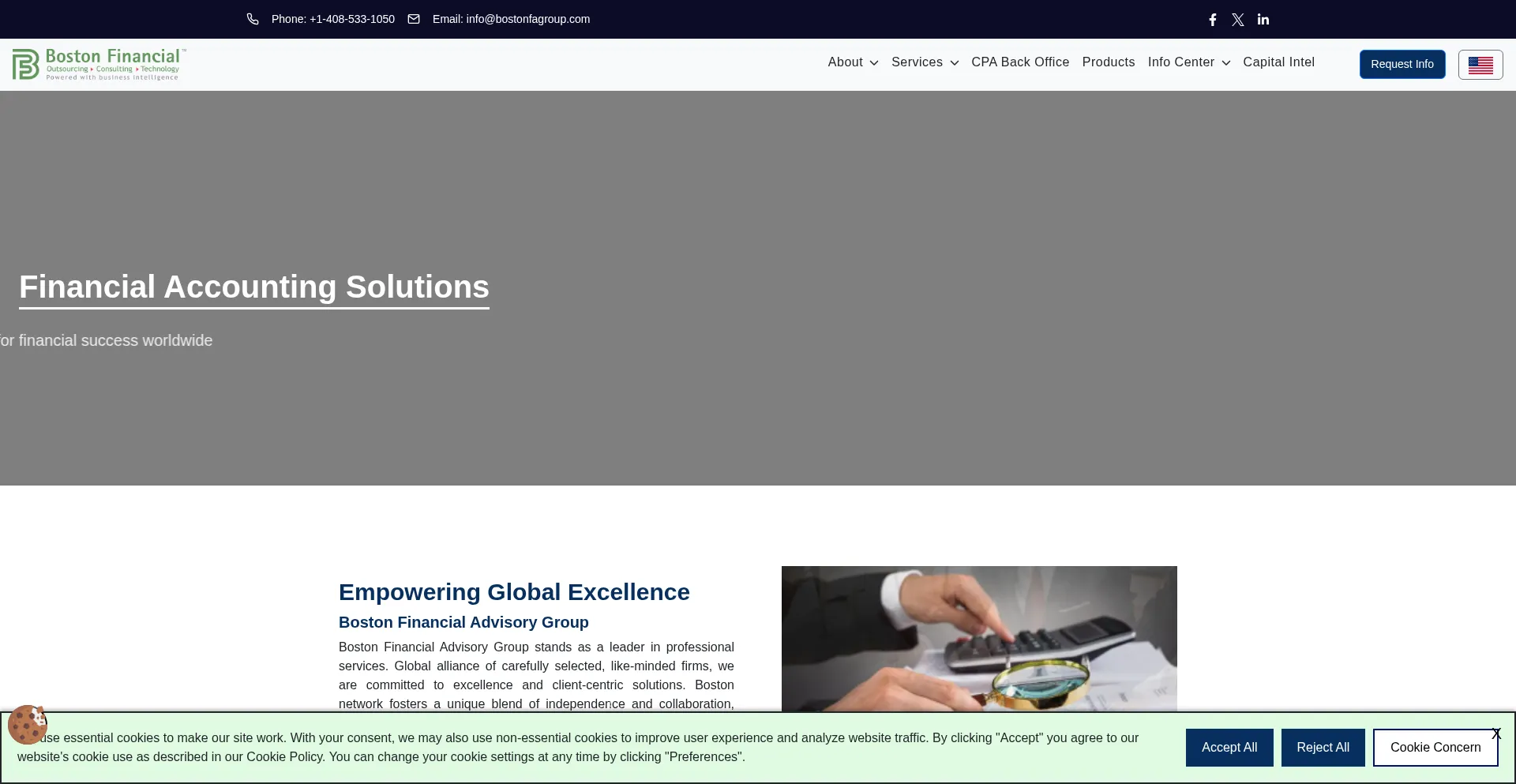Close the cookie banner with X
The height and width of the screenshot is (784, 1516).
point(1495,734)
